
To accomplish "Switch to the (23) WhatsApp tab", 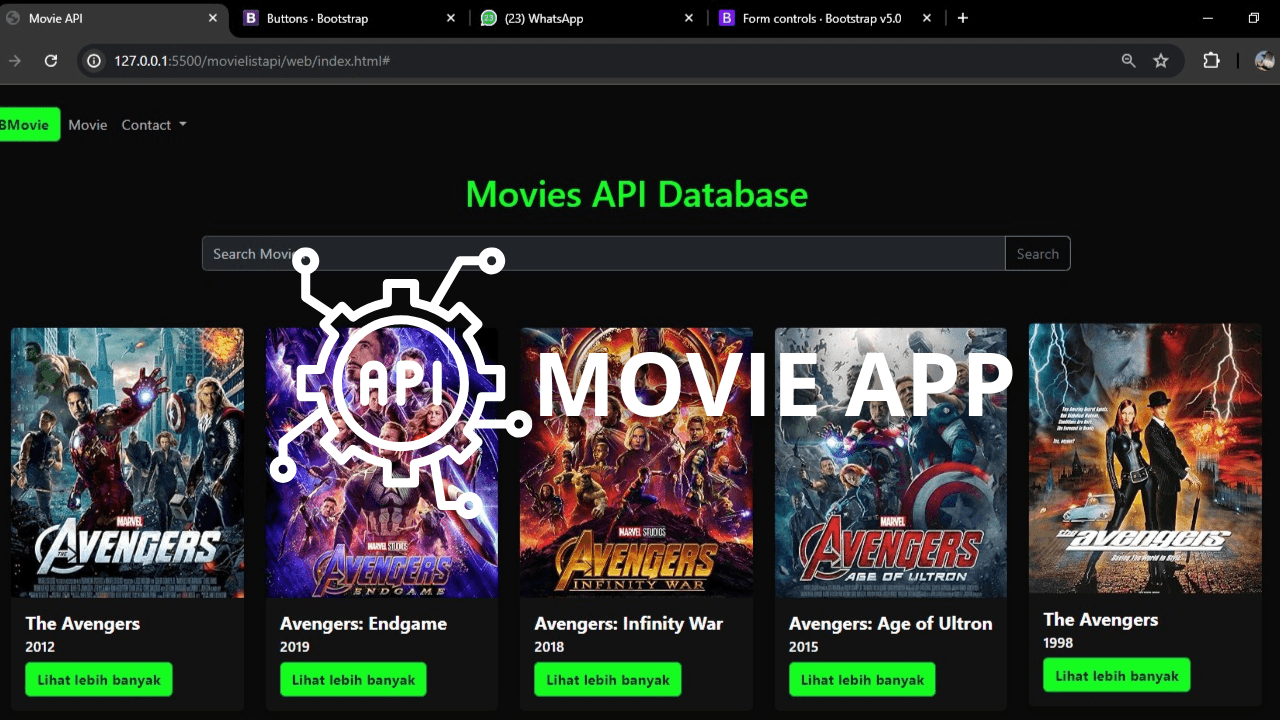I will pos(587,18).
